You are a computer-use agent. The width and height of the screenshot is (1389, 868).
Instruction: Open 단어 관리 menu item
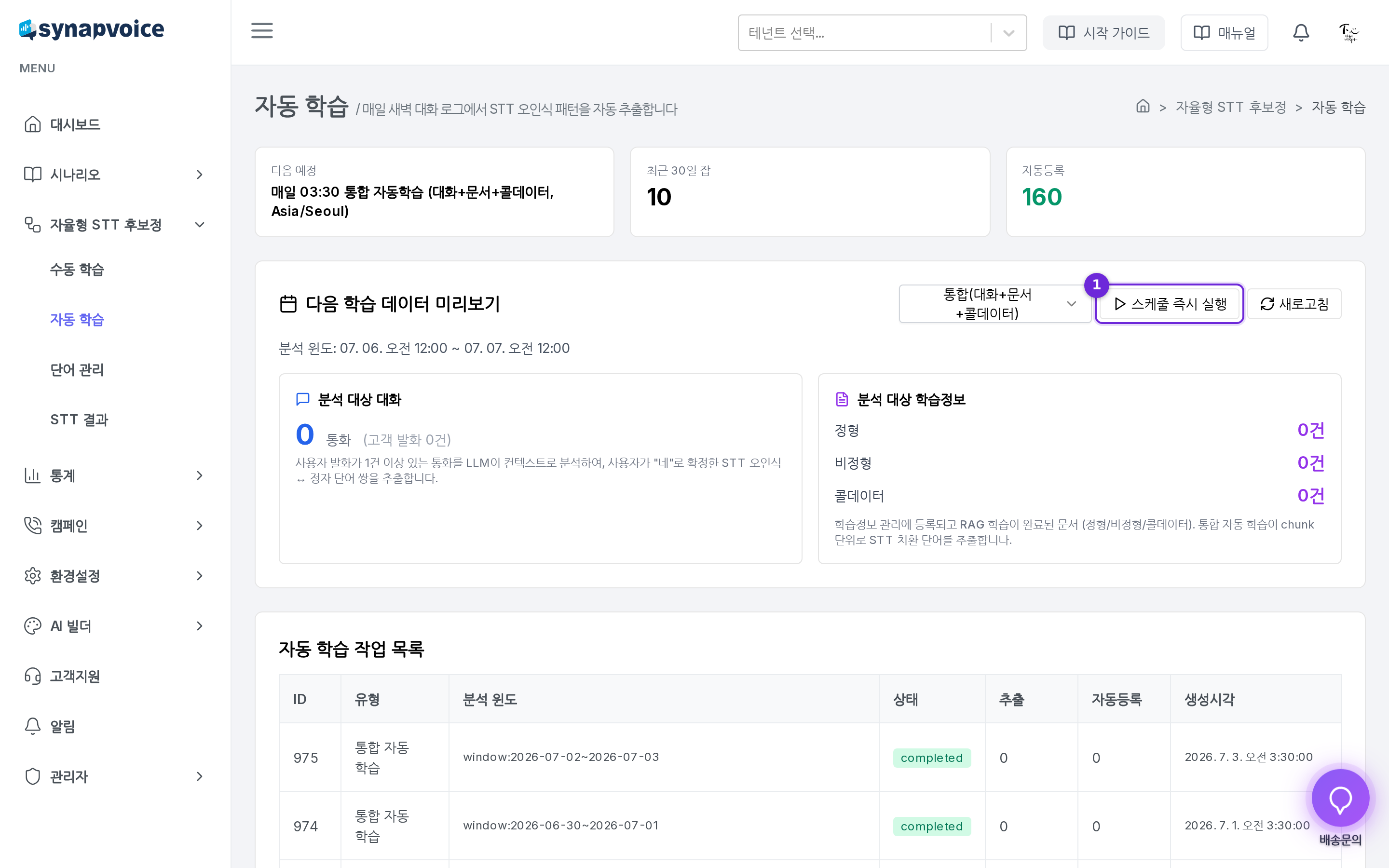(77, 370)
